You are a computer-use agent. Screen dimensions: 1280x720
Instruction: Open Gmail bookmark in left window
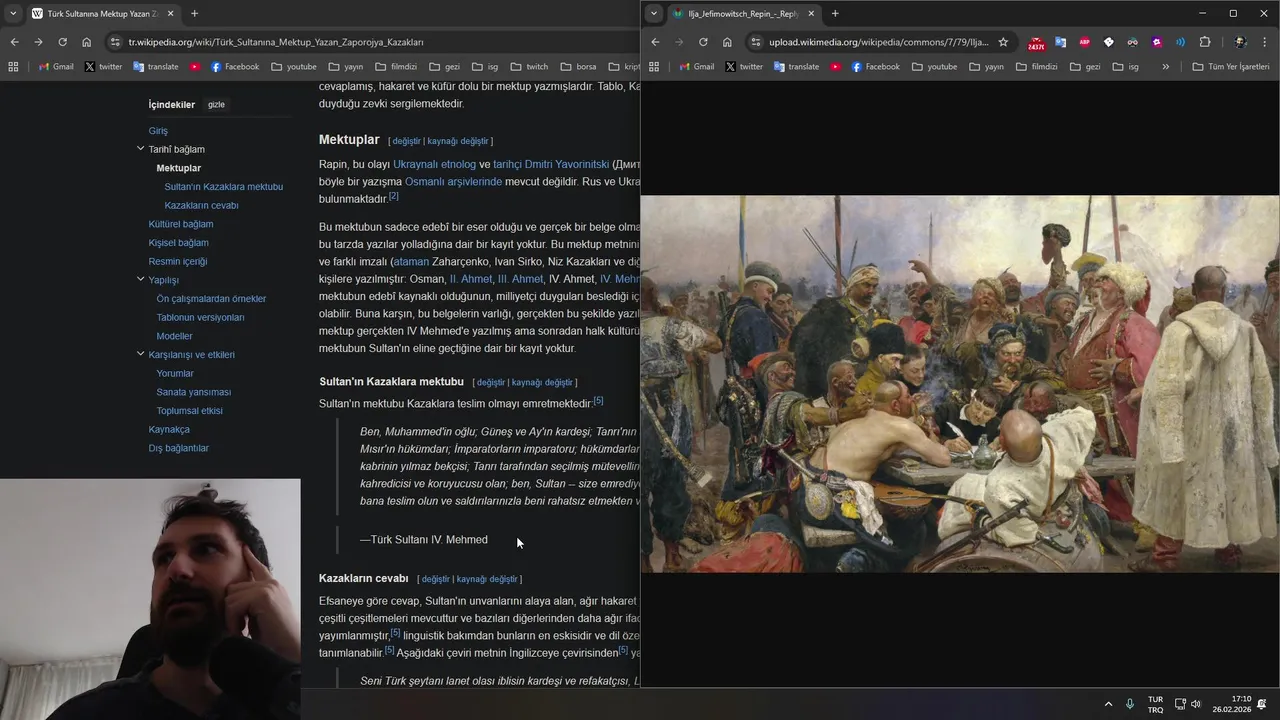tap(55, 67)
